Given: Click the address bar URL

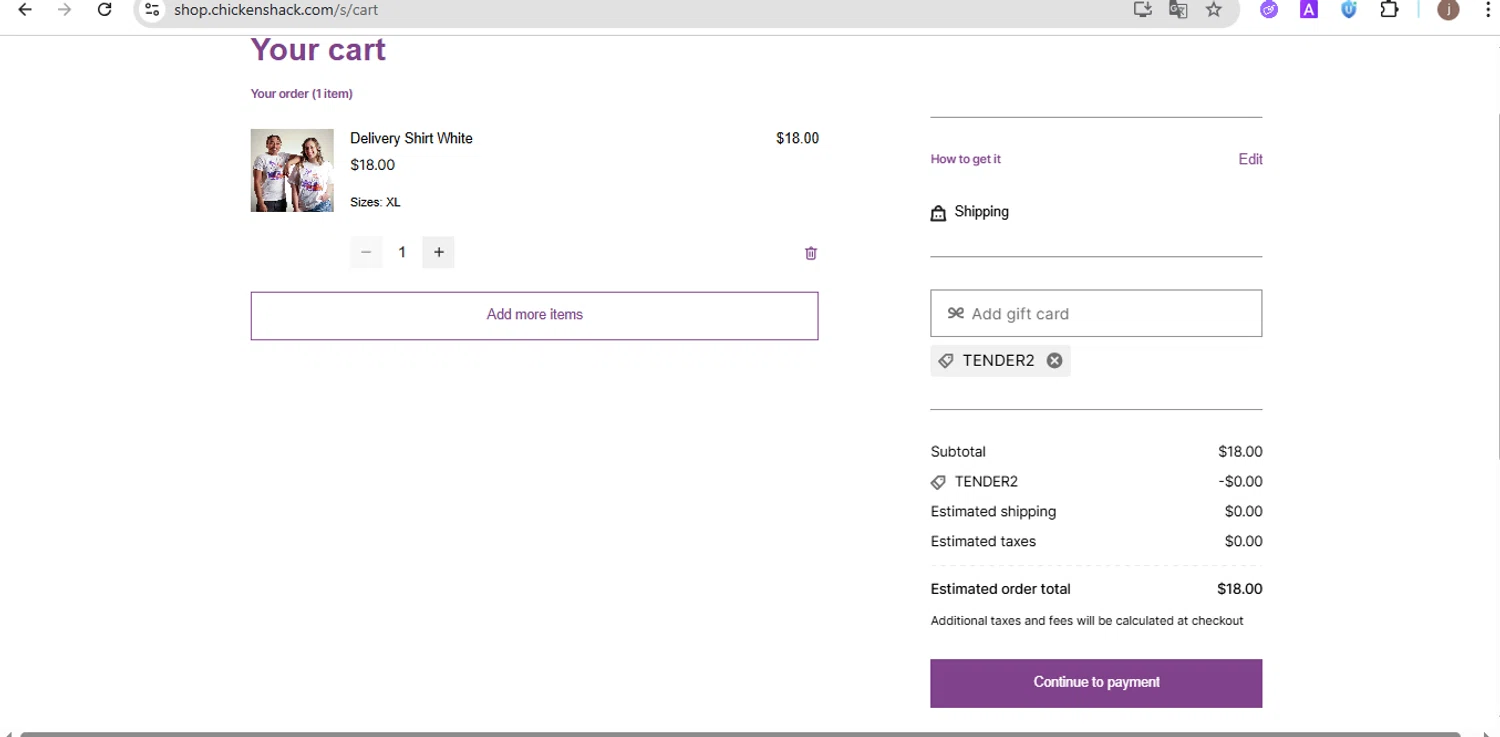Looking at the screenshot, I should pos(276,10).
